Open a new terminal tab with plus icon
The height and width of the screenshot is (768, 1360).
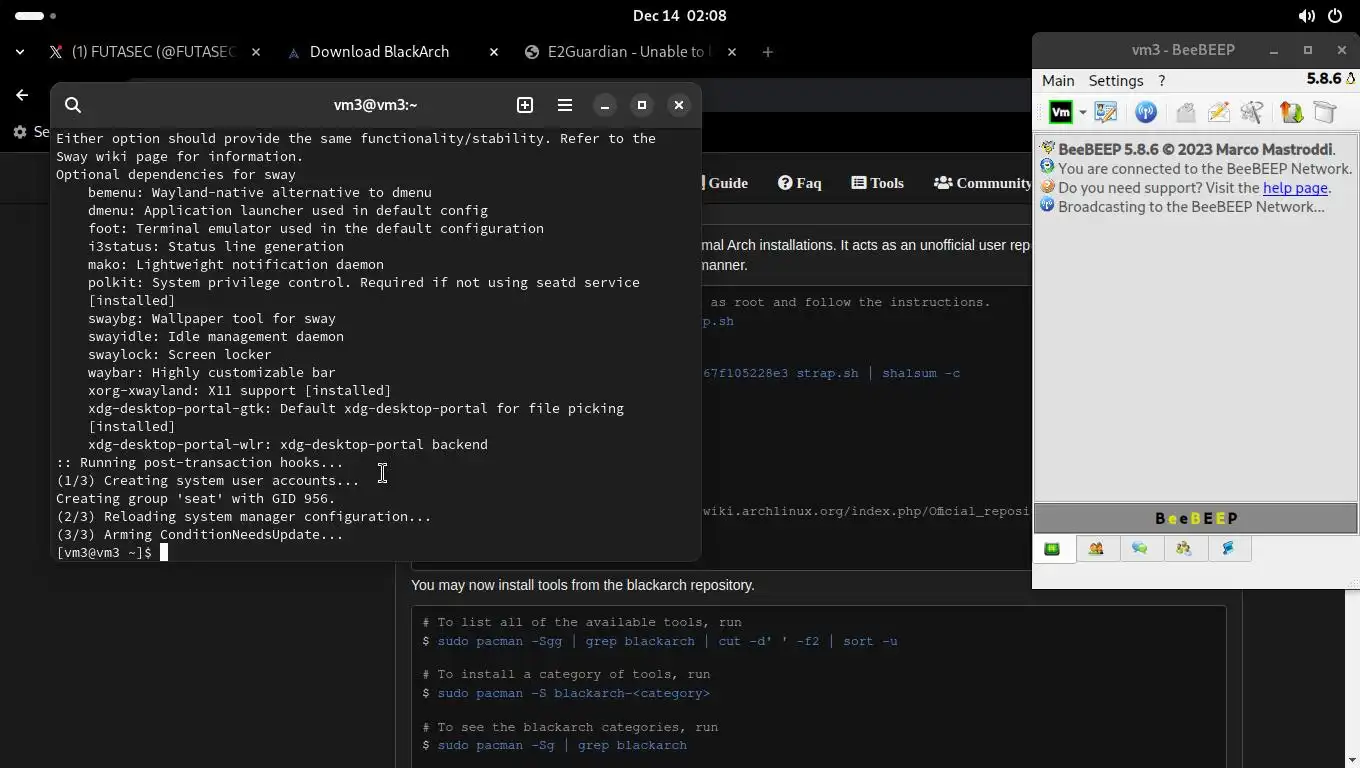pyautogui.click(x=525, y=105)
